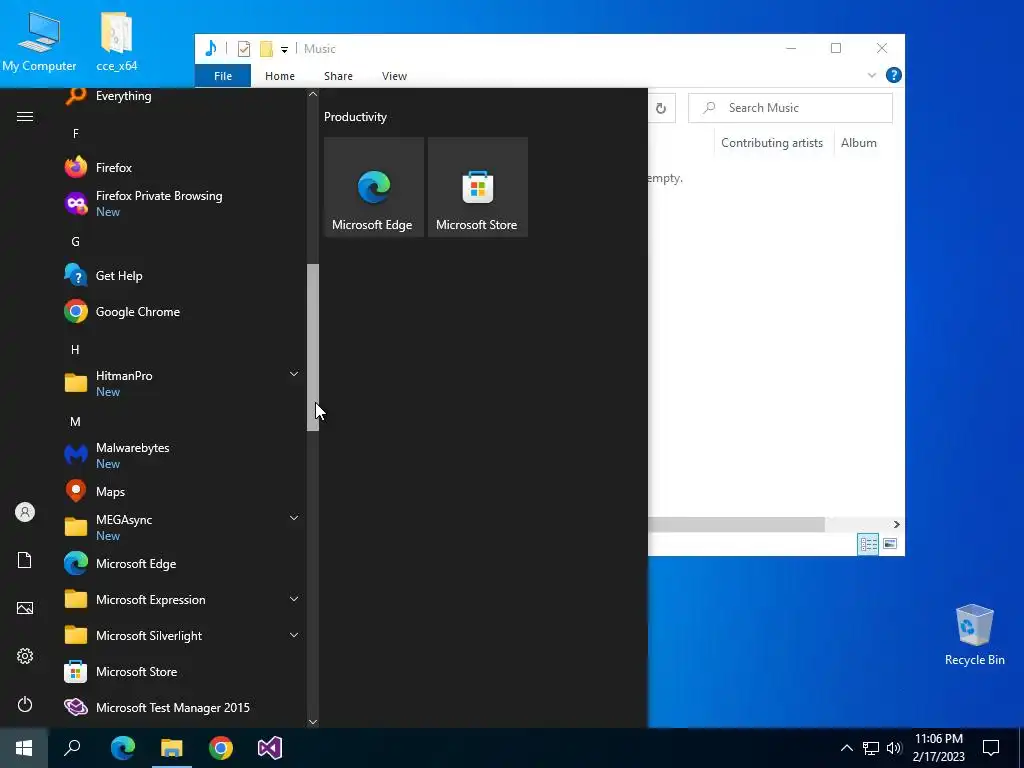Open Microsoft Store in the app list

click(x=183, y=671)
